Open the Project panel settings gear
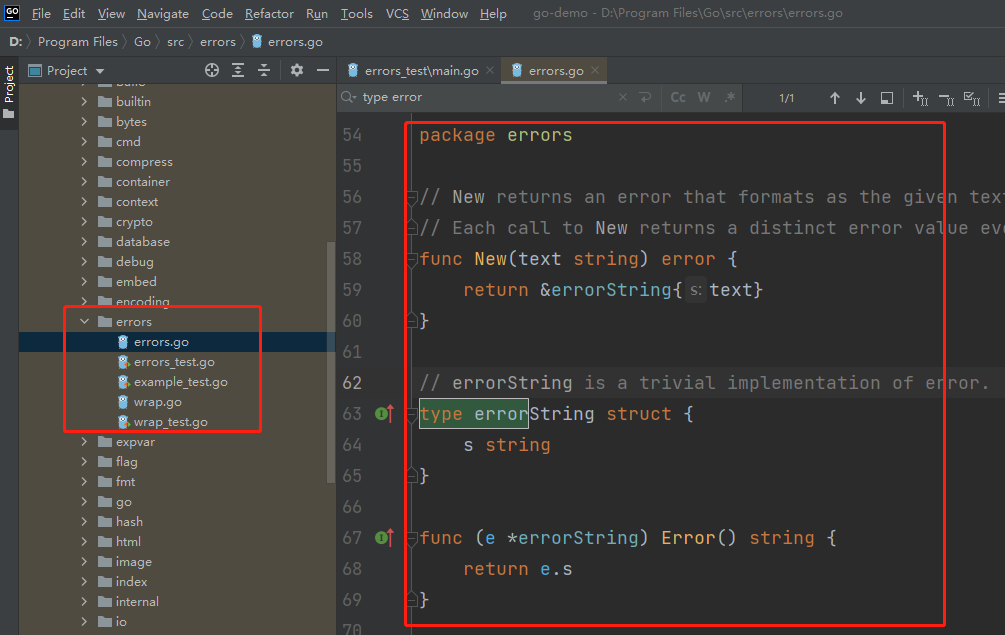Image resolution: width=1005 pixels, height=635 pixels. pyautogui.click(x=296, y=70)
